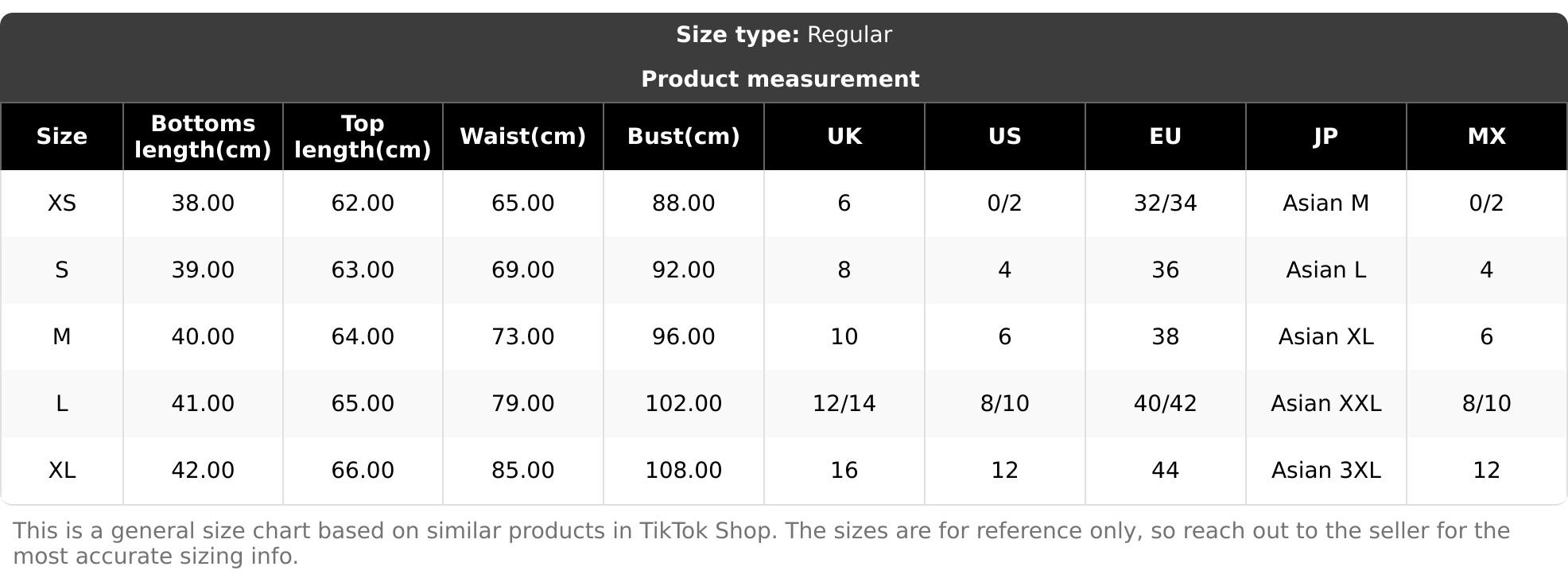Viewport: 1568px width, 582px height.
Task: Click the Asian 3XL cell
Action: coord(1325,471)
